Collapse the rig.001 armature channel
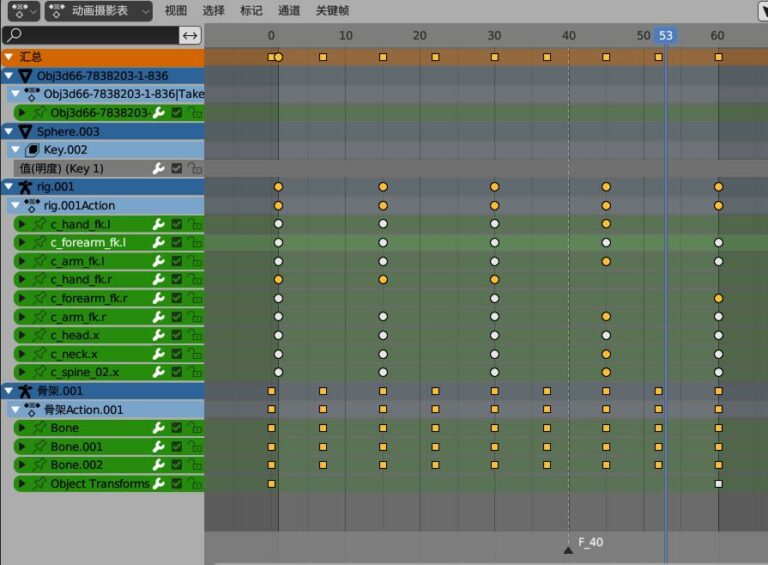Viewport: 768px width, 565px height. tap(9, 187)
